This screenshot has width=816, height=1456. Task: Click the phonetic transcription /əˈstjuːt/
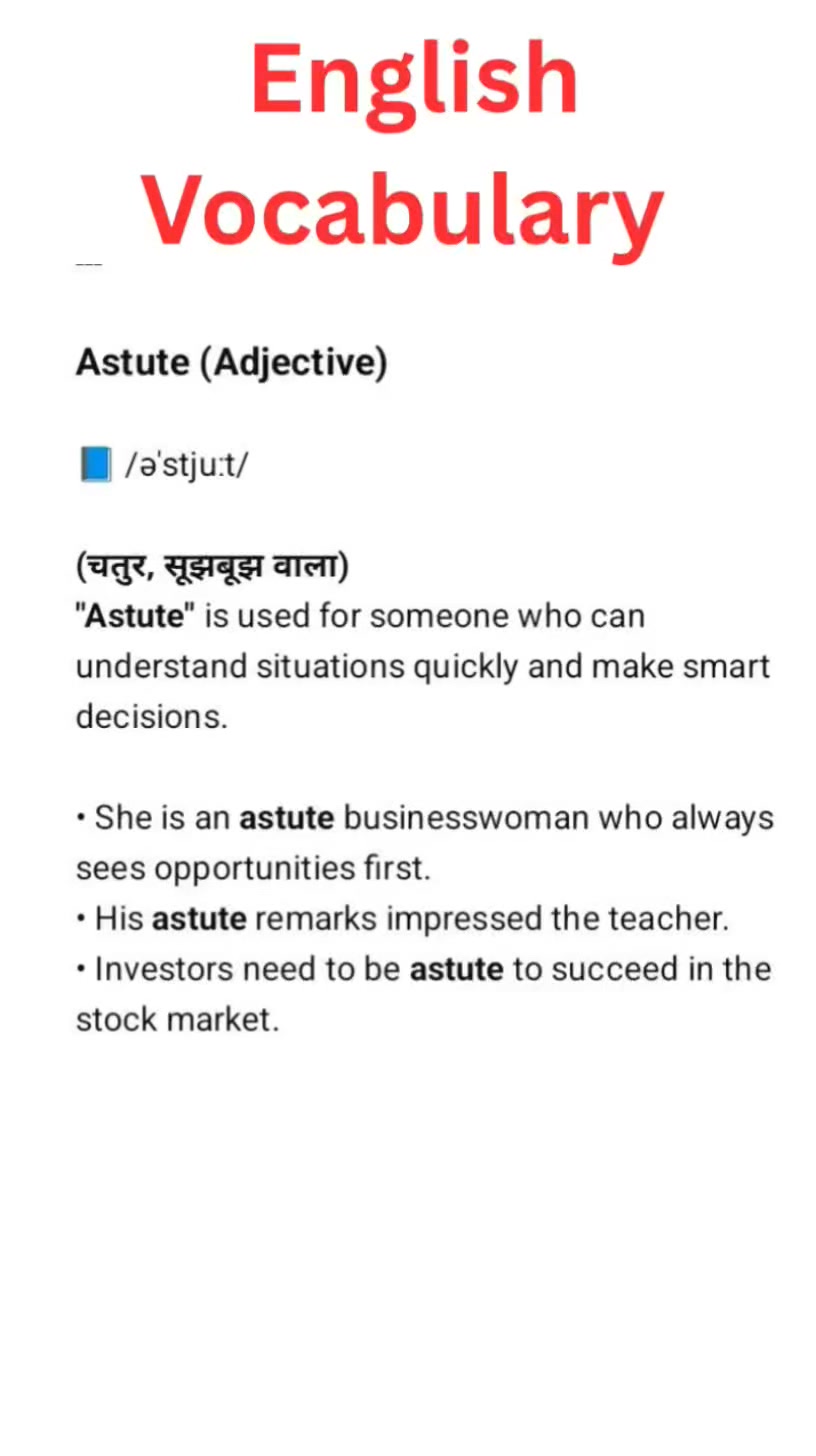(x=185, y=466)
